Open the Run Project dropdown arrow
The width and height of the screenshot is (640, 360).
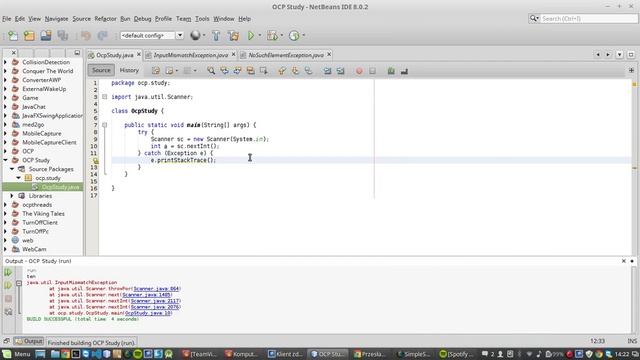260,36
